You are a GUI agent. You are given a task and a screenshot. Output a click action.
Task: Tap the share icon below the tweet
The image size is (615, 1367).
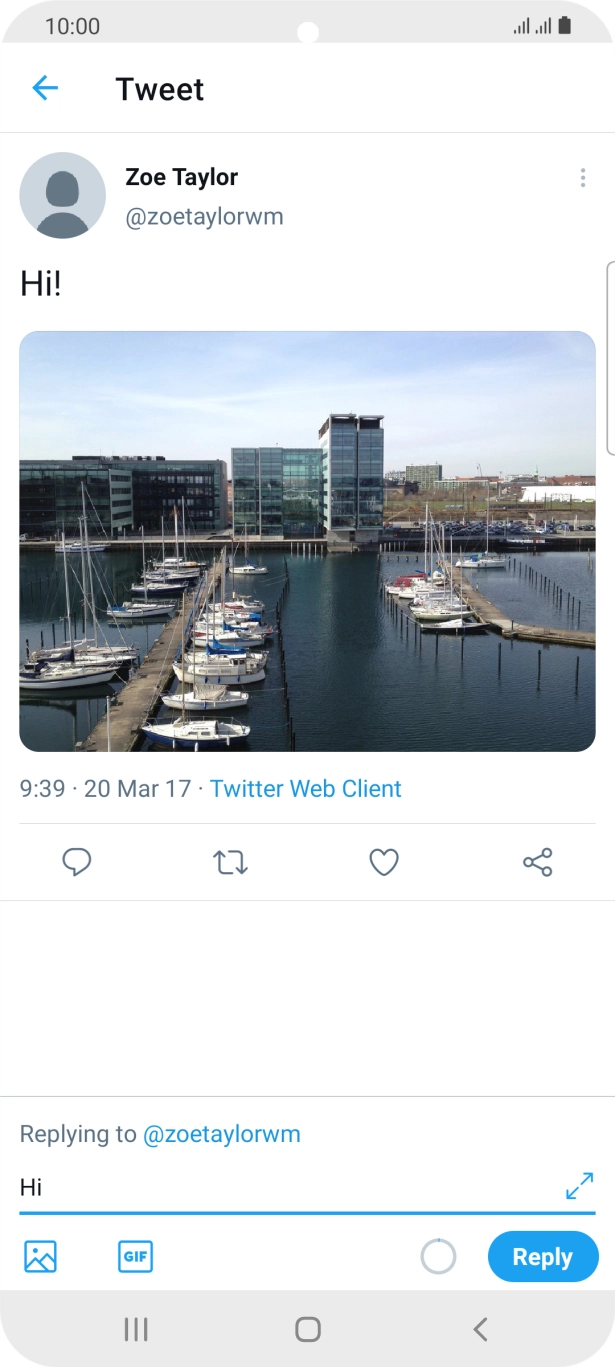pos(537,862)
